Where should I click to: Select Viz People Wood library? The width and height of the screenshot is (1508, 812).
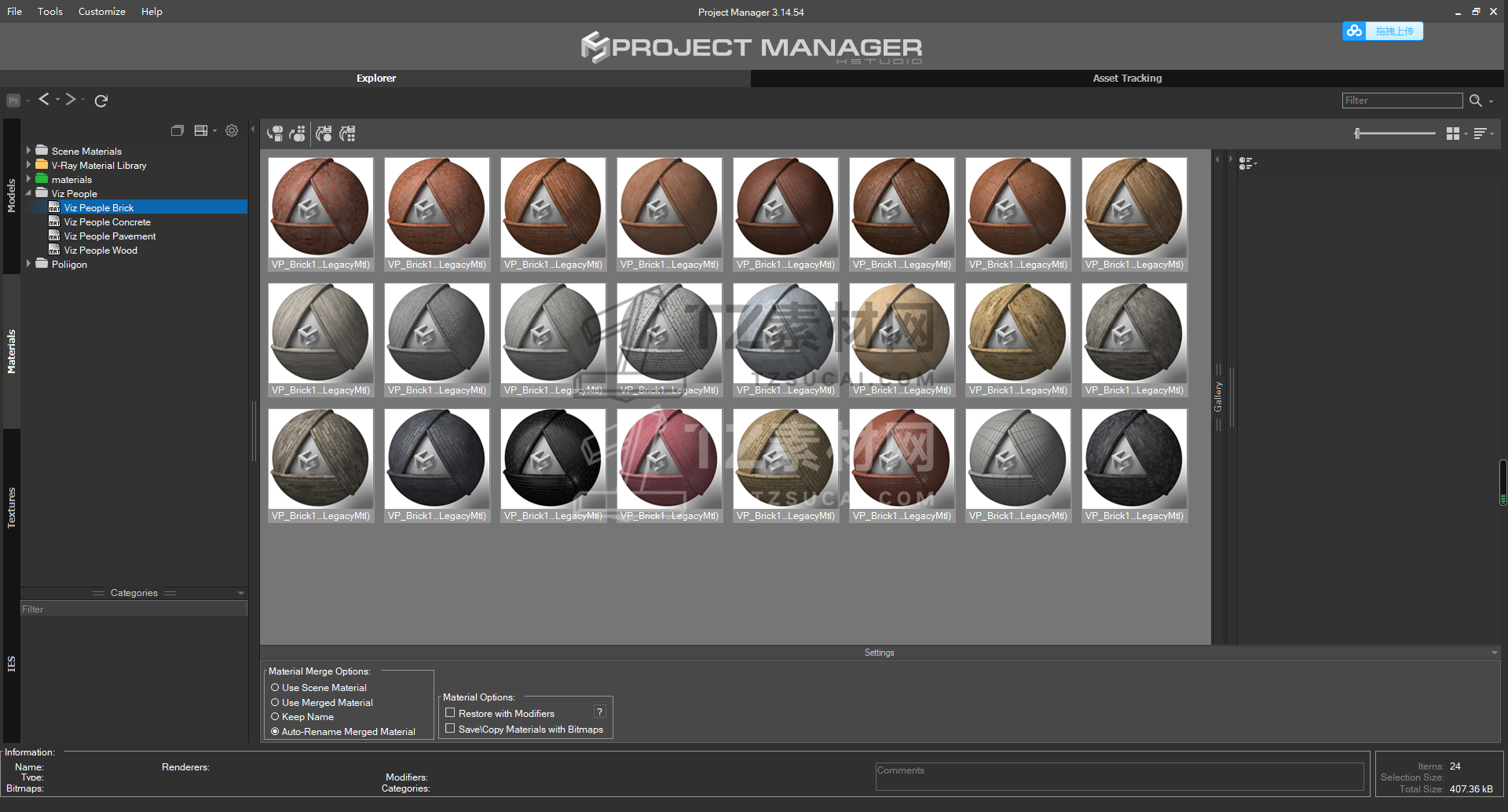(101, 250)
